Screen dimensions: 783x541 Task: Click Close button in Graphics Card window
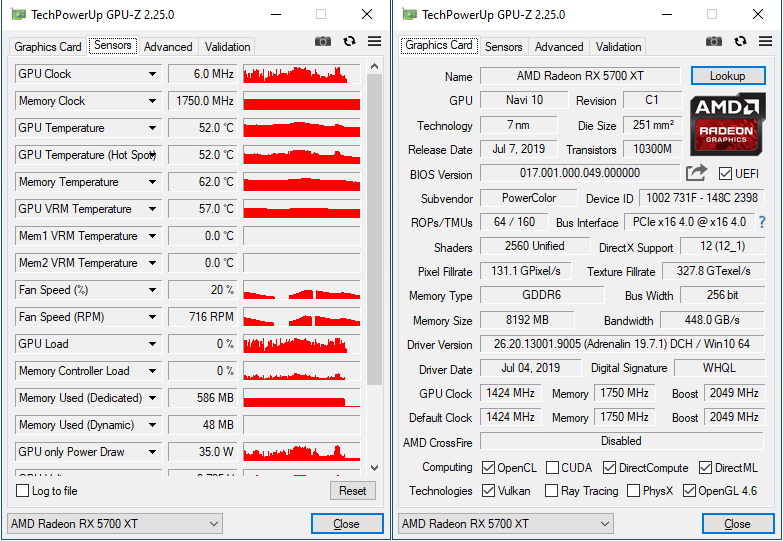coord(738,524)
